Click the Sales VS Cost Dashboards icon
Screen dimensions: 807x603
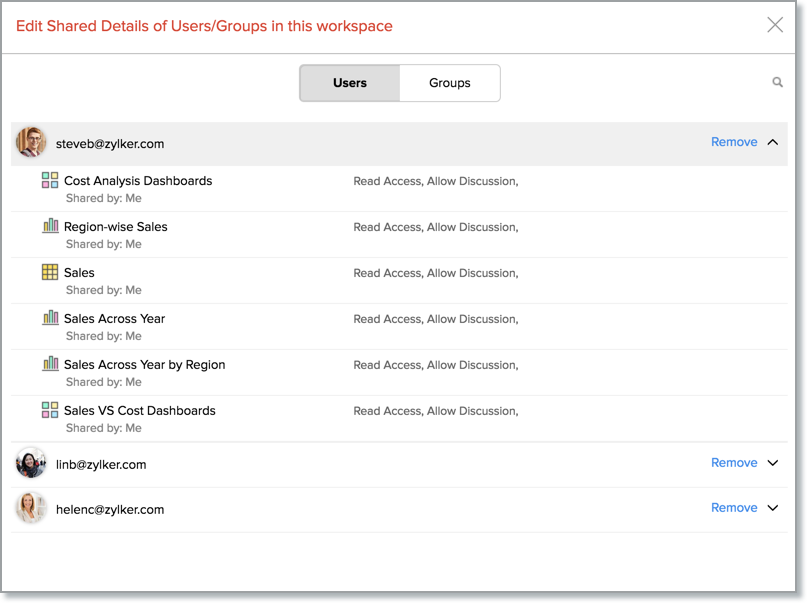coord(50,410)
